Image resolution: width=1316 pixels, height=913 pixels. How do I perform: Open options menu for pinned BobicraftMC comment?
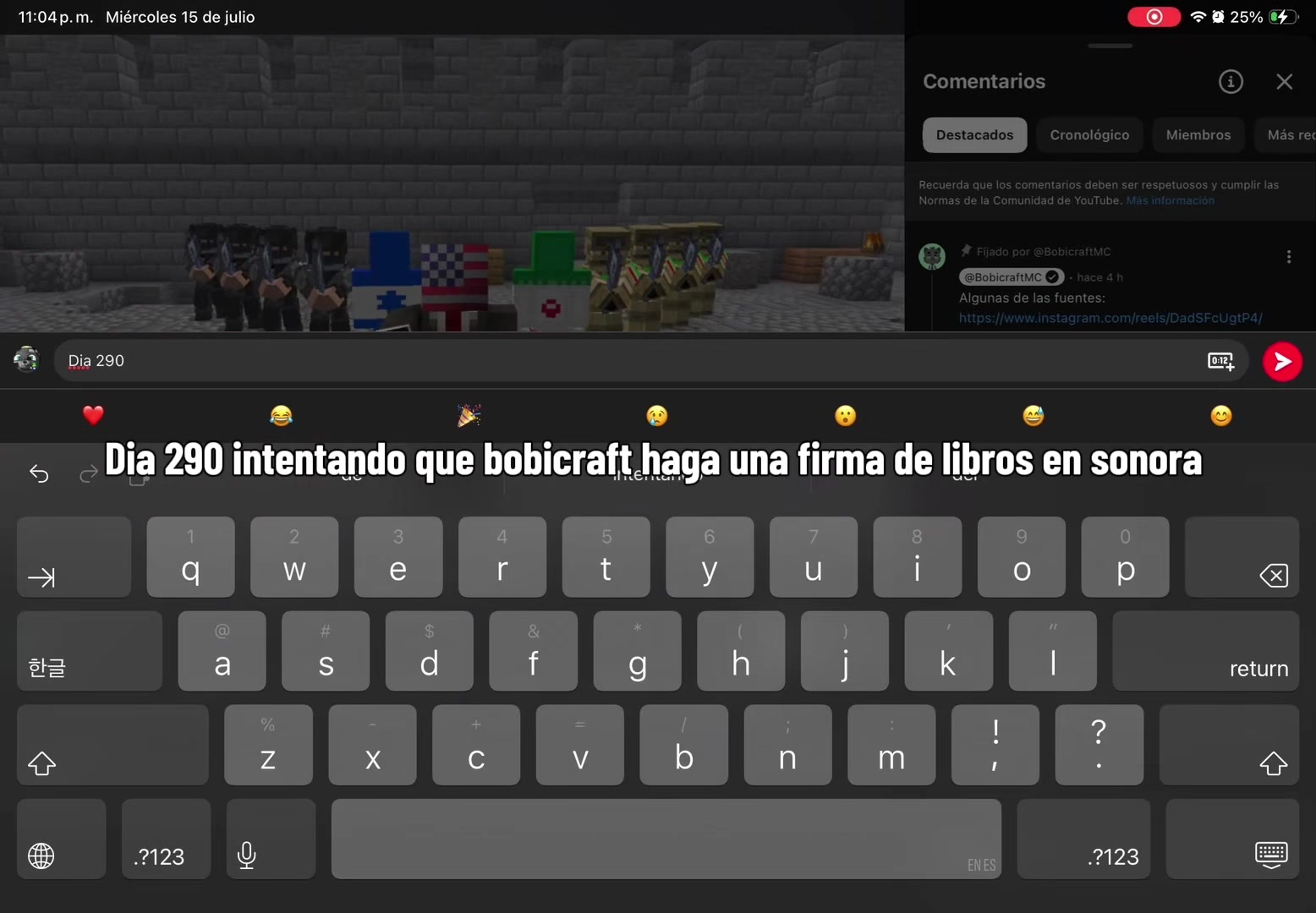point(1288,257)
